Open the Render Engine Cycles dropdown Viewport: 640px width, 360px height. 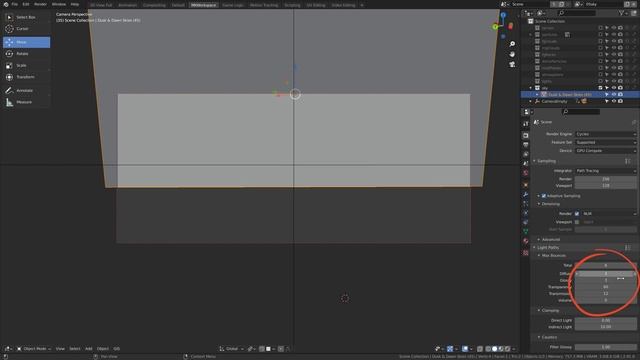606,134
